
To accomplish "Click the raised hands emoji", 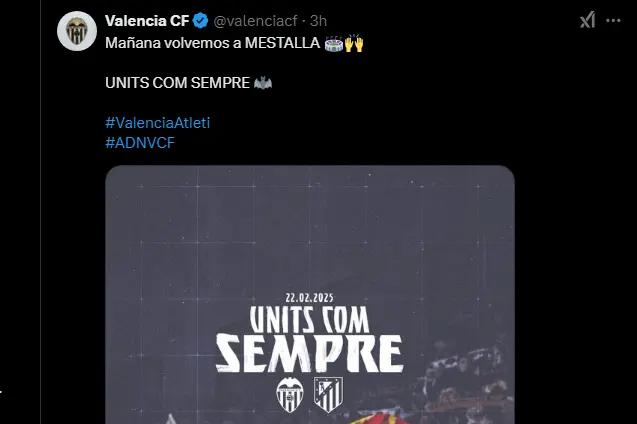I will pyautogui.click(x=353, y=43).
